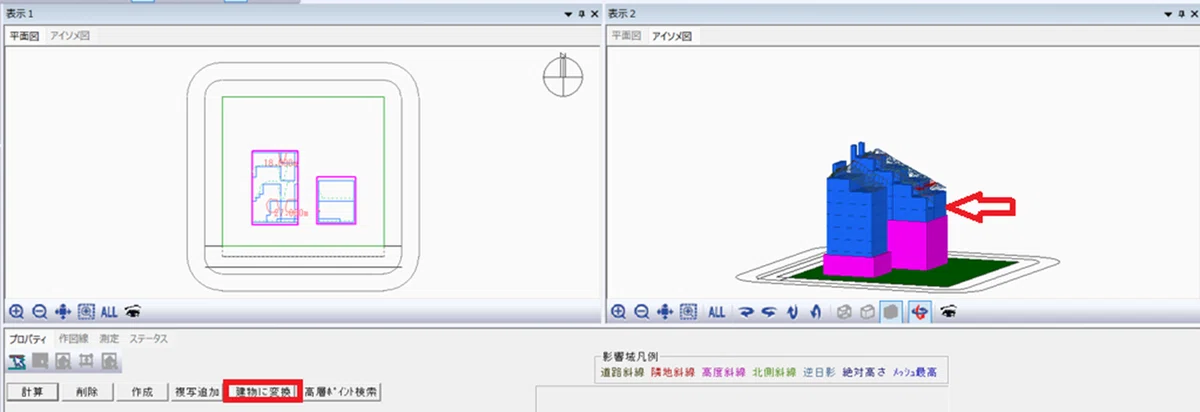Click ALL fit-view in 表示1 toolbar
This screenshot has height=412, width=1200.
[x=109, y=311]
